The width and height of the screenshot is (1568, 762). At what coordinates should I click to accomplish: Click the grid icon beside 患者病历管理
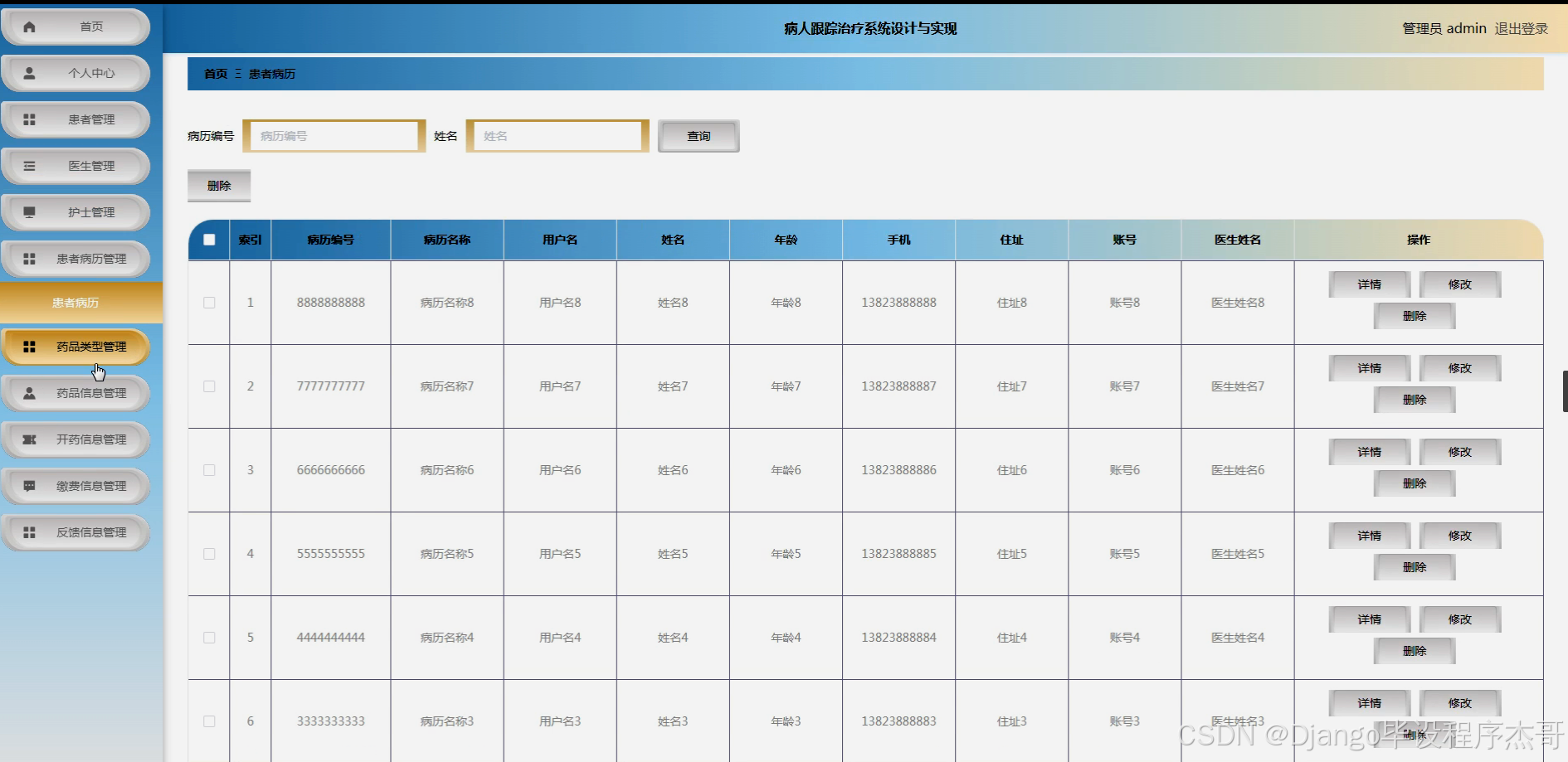coord(30,259)
